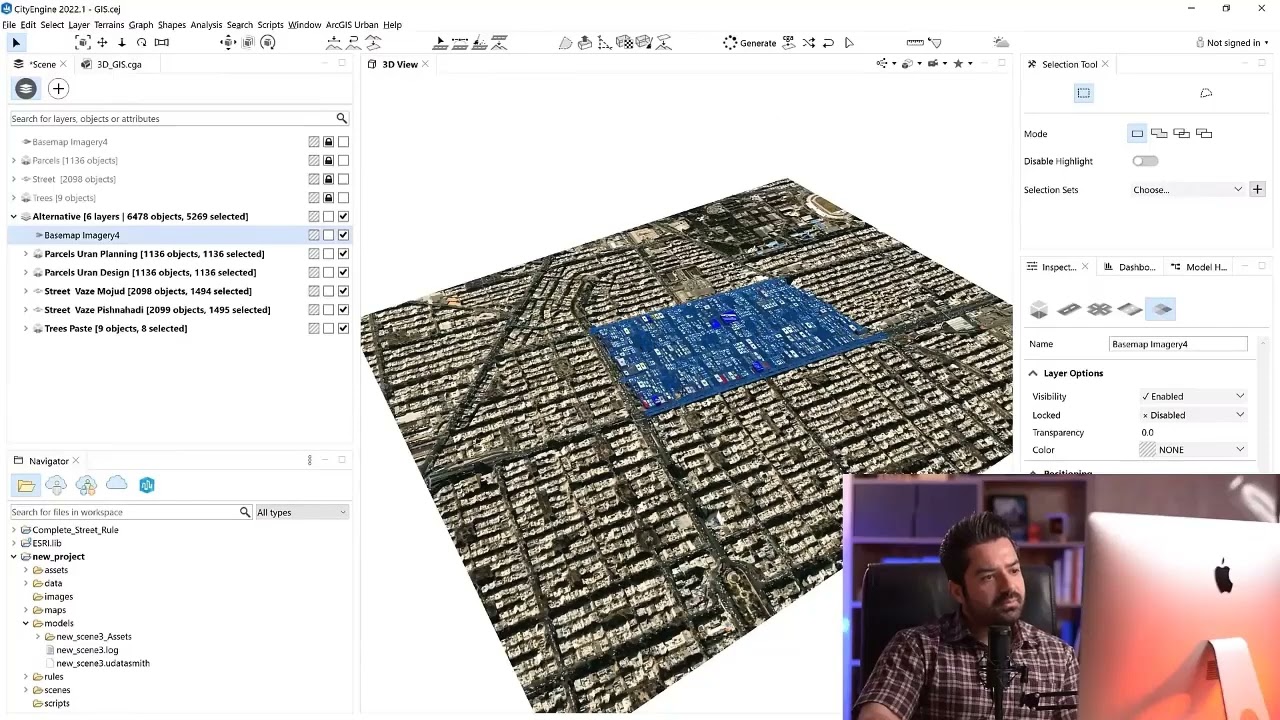The image size is (1280, 720).
Task: Click the Assign Rule File (cga) icon
Action: click(x=789, y=43)
